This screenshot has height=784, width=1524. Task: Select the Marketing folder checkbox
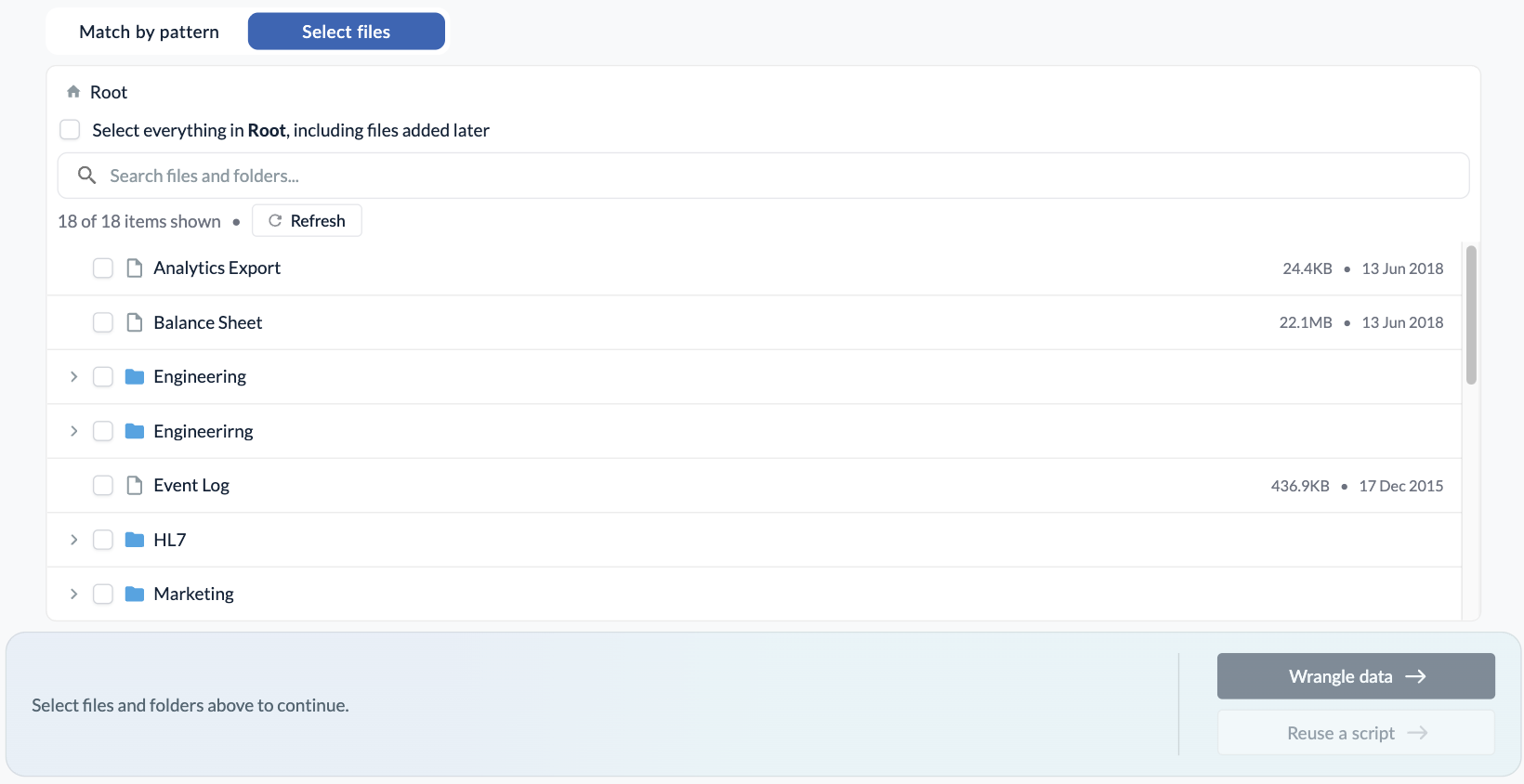103,594
